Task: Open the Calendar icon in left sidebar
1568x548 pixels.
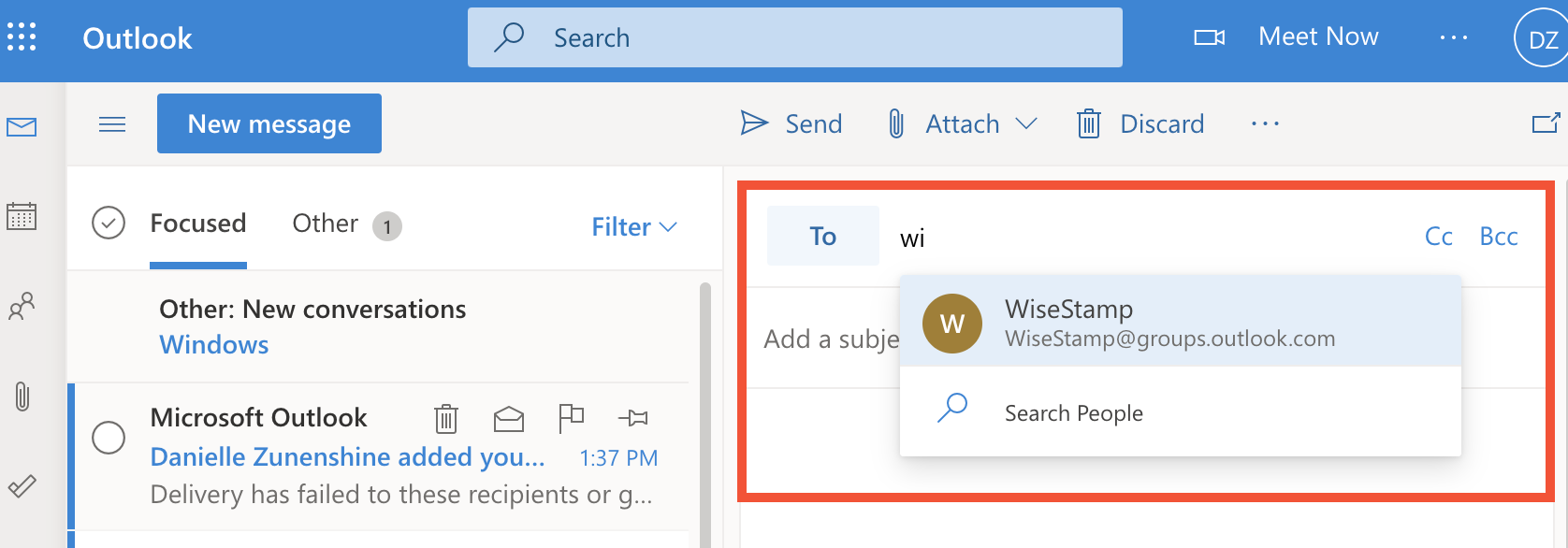Action: (22, 216)
